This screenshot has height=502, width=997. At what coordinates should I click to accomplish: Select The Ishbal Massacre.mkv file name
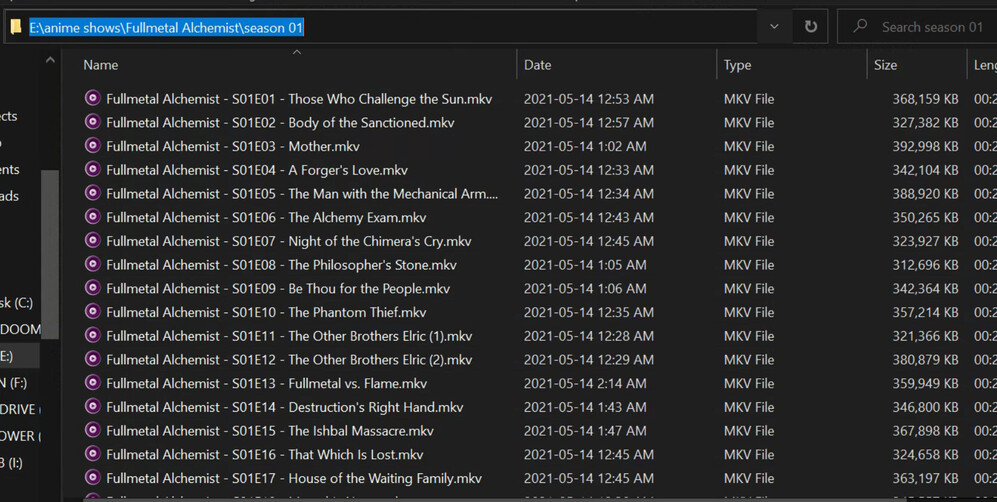coord(270,431)
